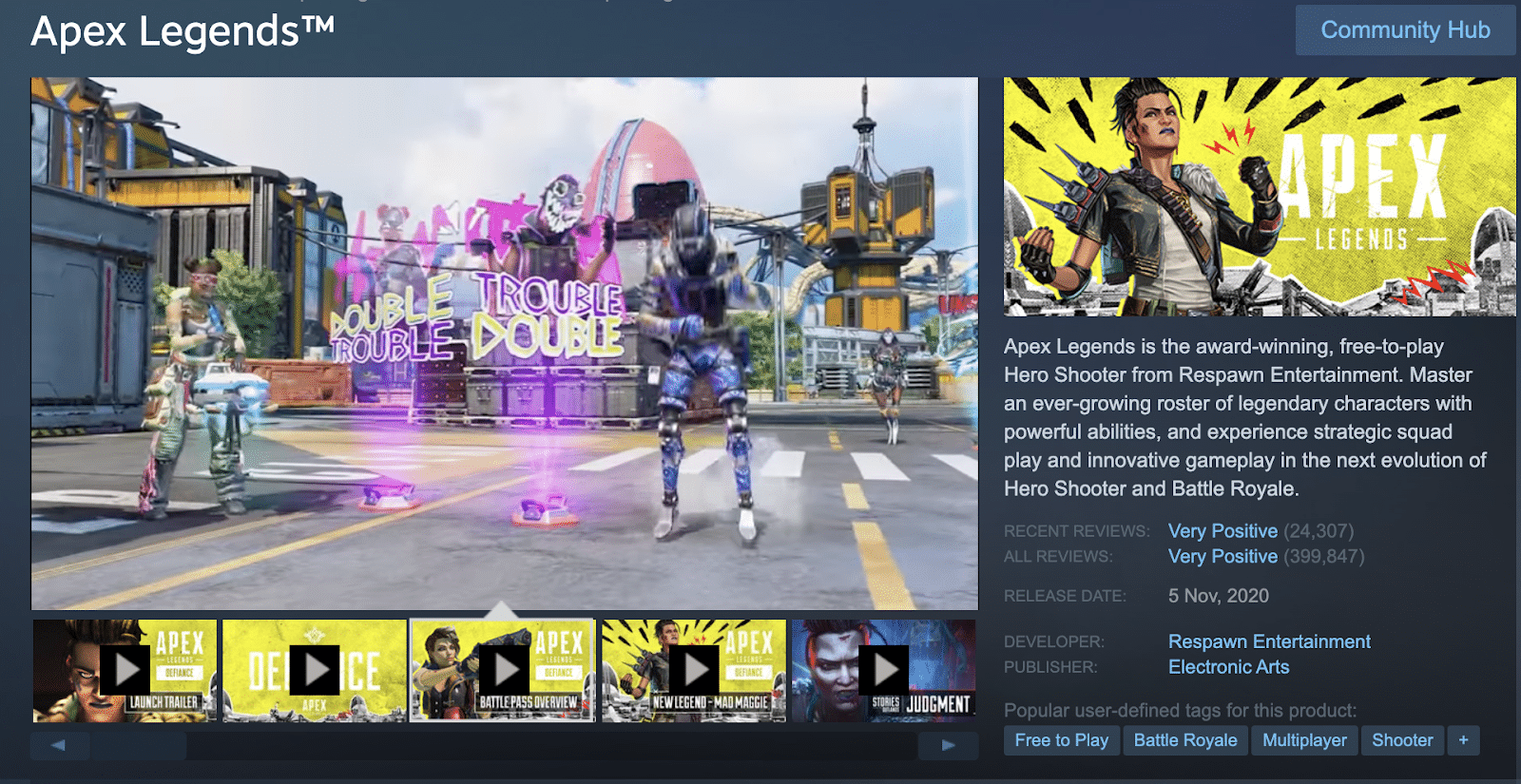Play the Launch Trailer video thumbnail
Viewport: 1521px width, 784px height.
[125, 670]
